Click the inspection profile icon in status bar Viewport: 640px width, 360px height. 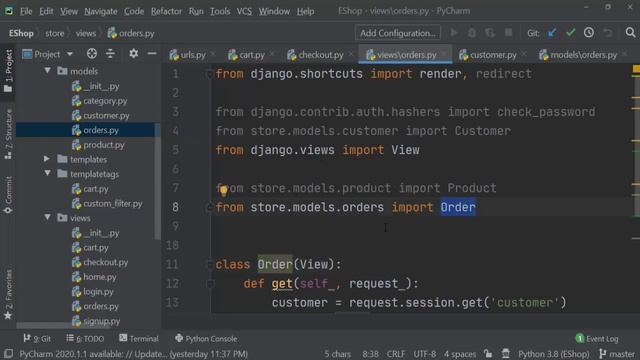[x=506, y=353]
